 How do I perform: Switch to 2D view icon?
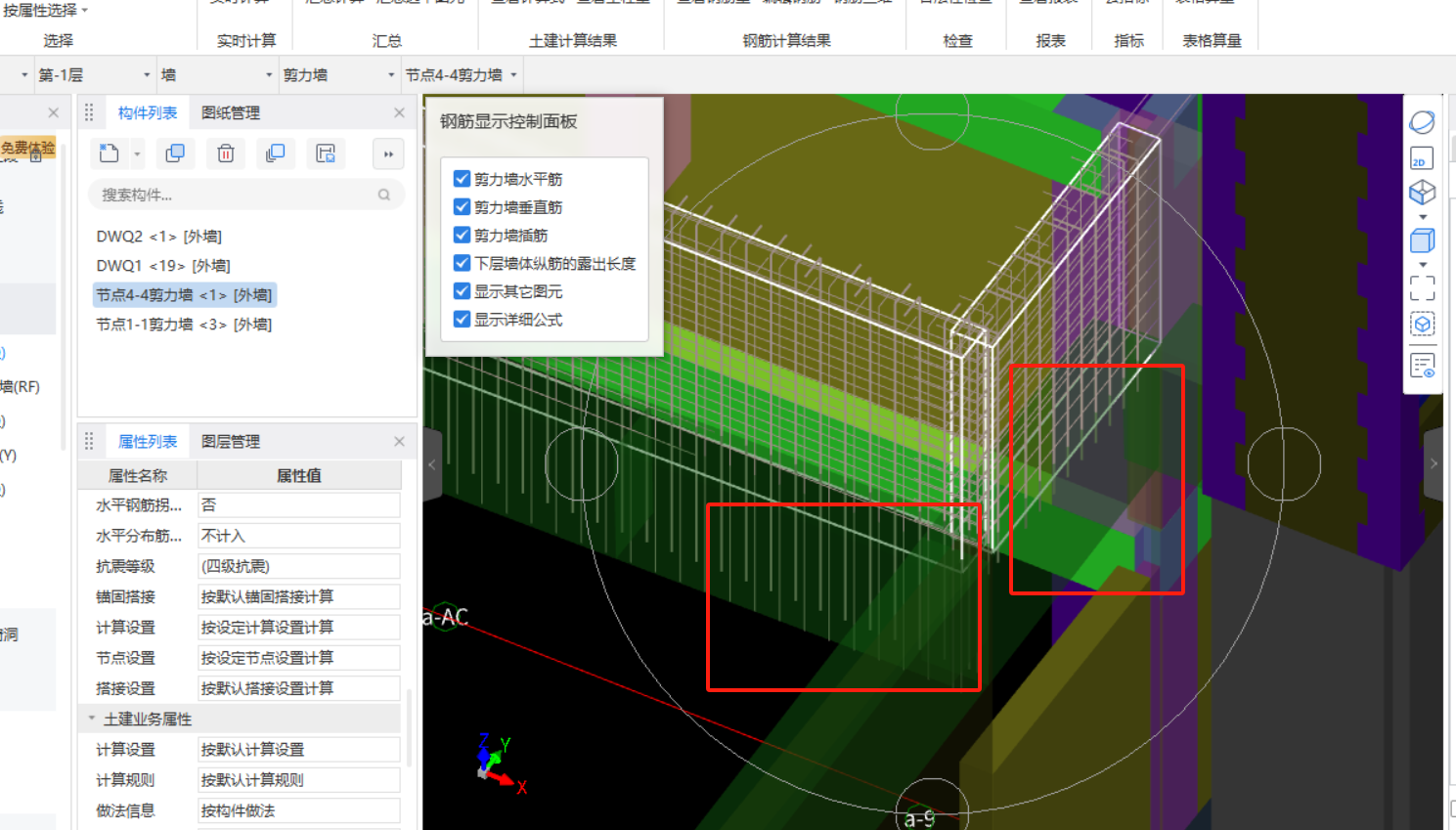[x=1422, y=158]
